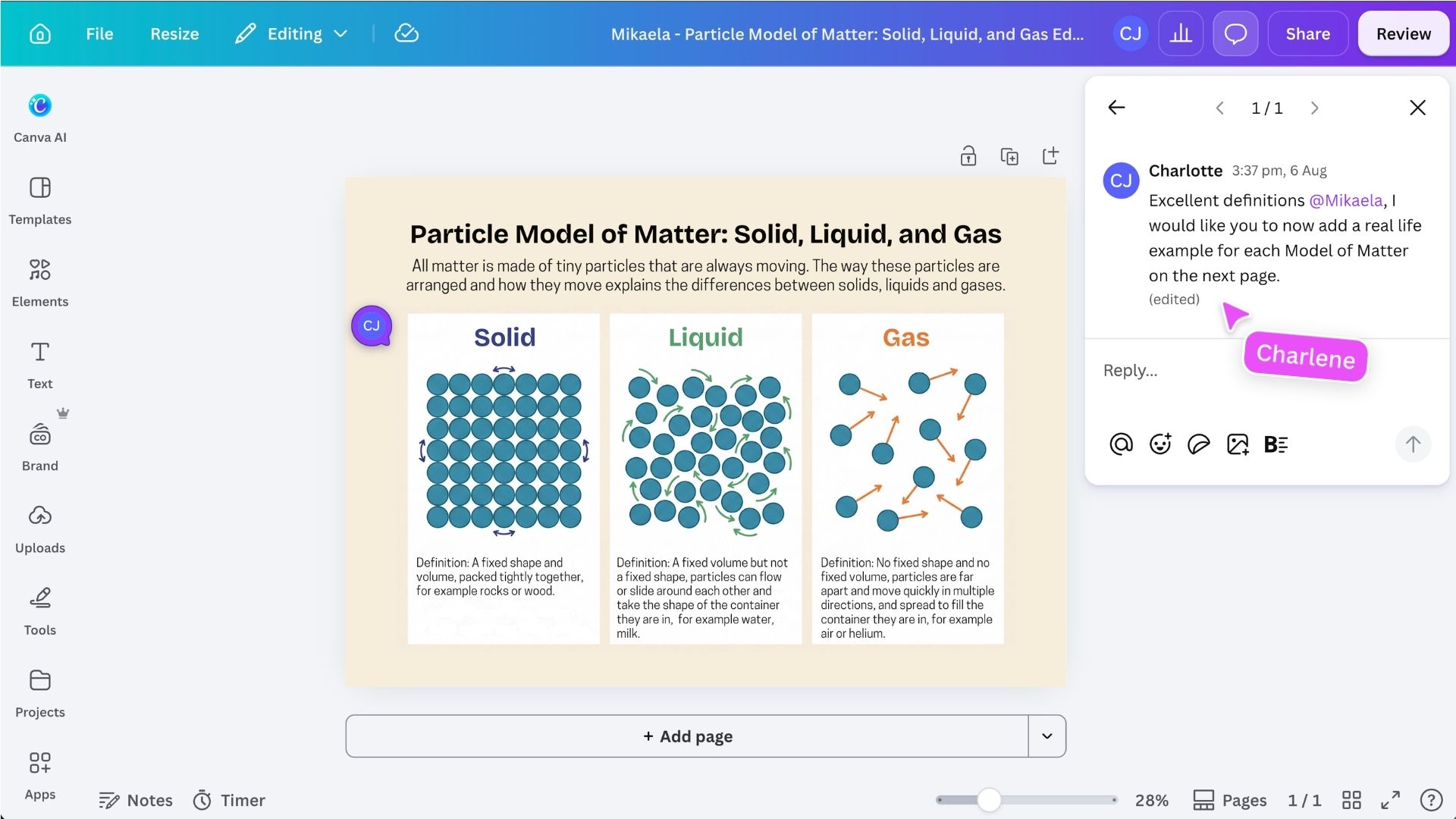Check cloud save status icon
The height and width of the screenshot is (819, 1456).
[x=406, y=34]
